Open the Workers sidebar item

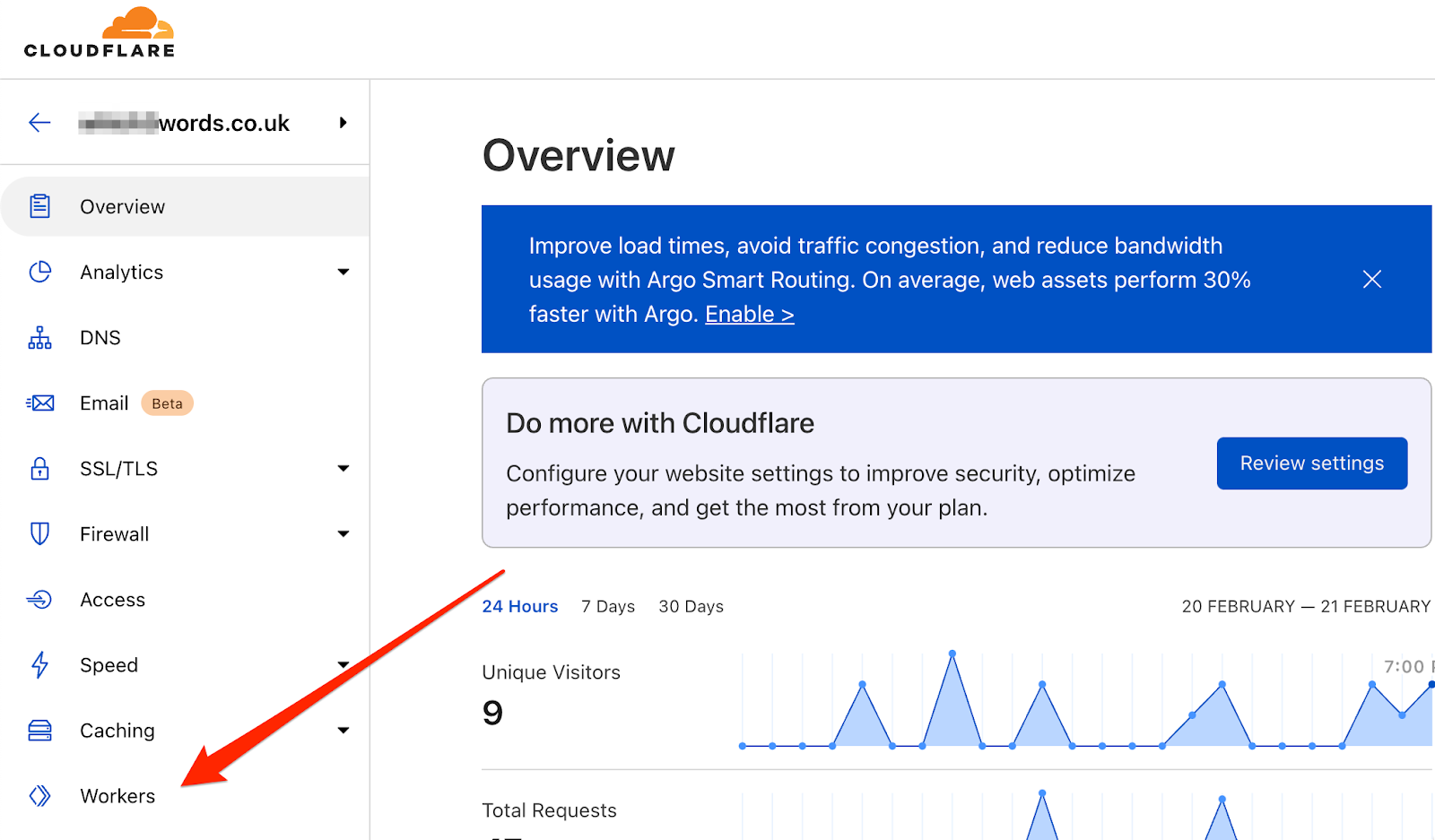(x=185, y=796)
